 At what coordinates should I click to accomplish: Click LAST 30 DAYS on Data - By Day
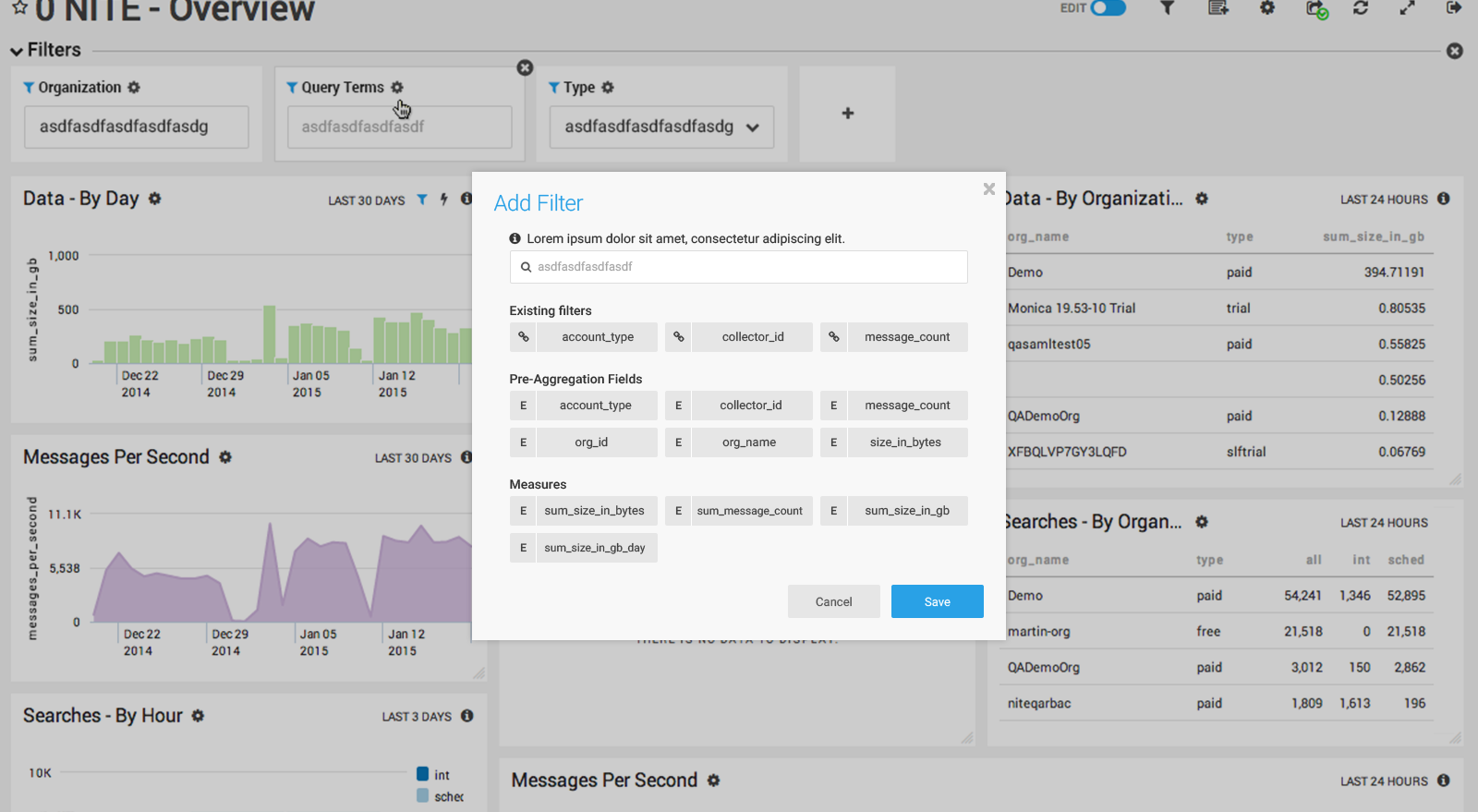(367, 200)
